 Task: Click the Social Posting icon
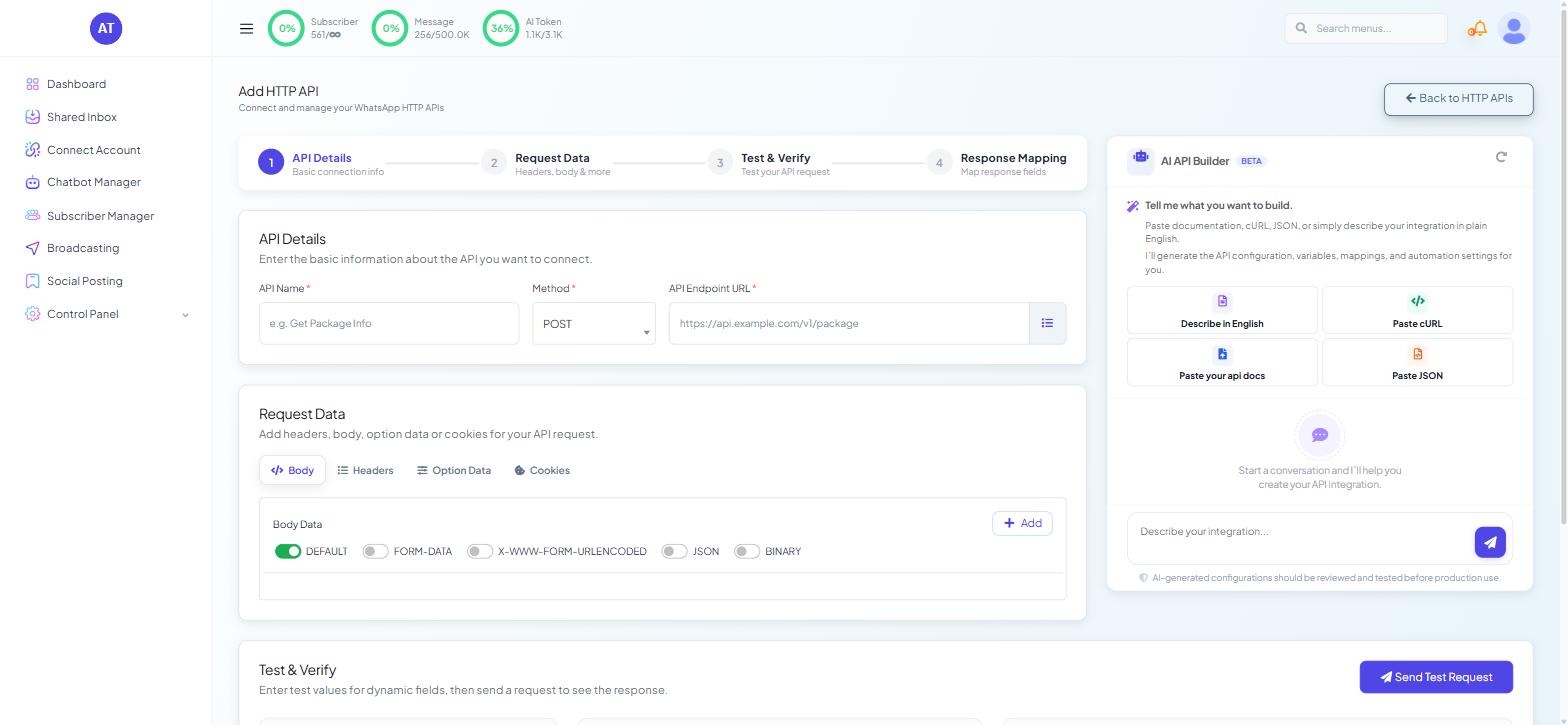pyautogui.click(x=32, y=281)
